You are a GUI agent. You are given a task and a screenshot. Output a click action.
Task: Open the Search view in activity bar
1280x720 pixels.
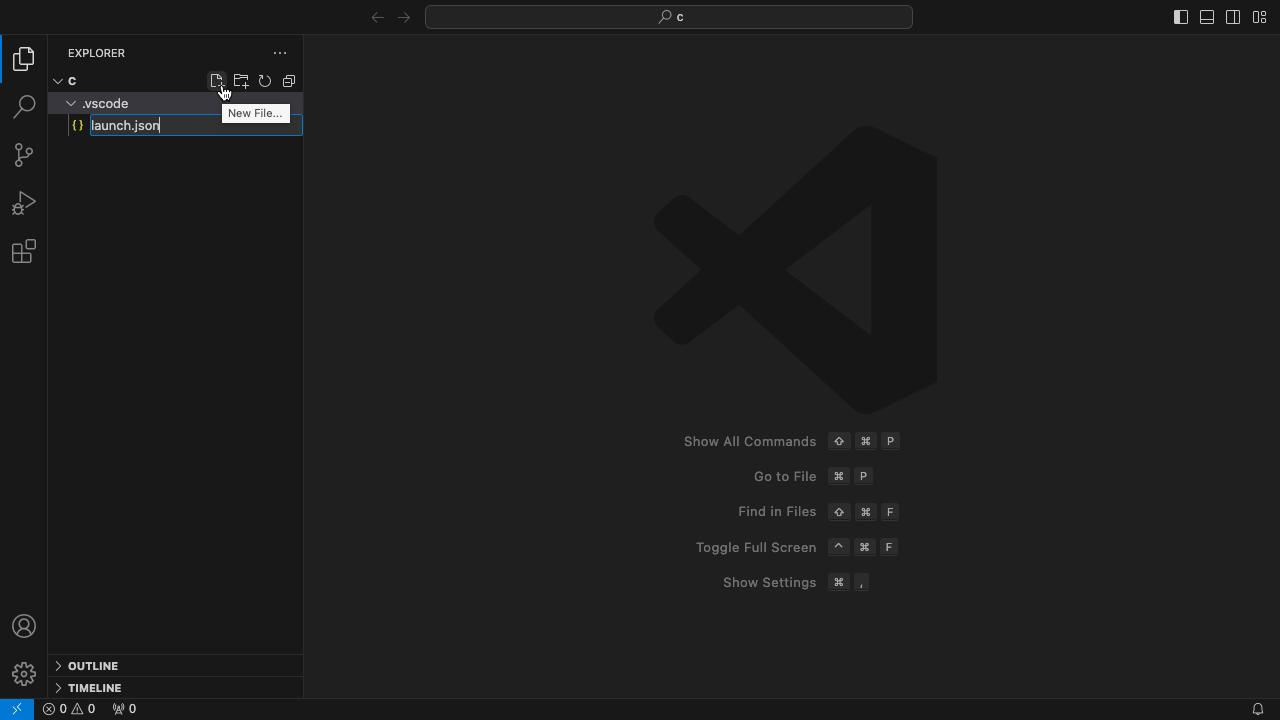(x=24, y=107)
